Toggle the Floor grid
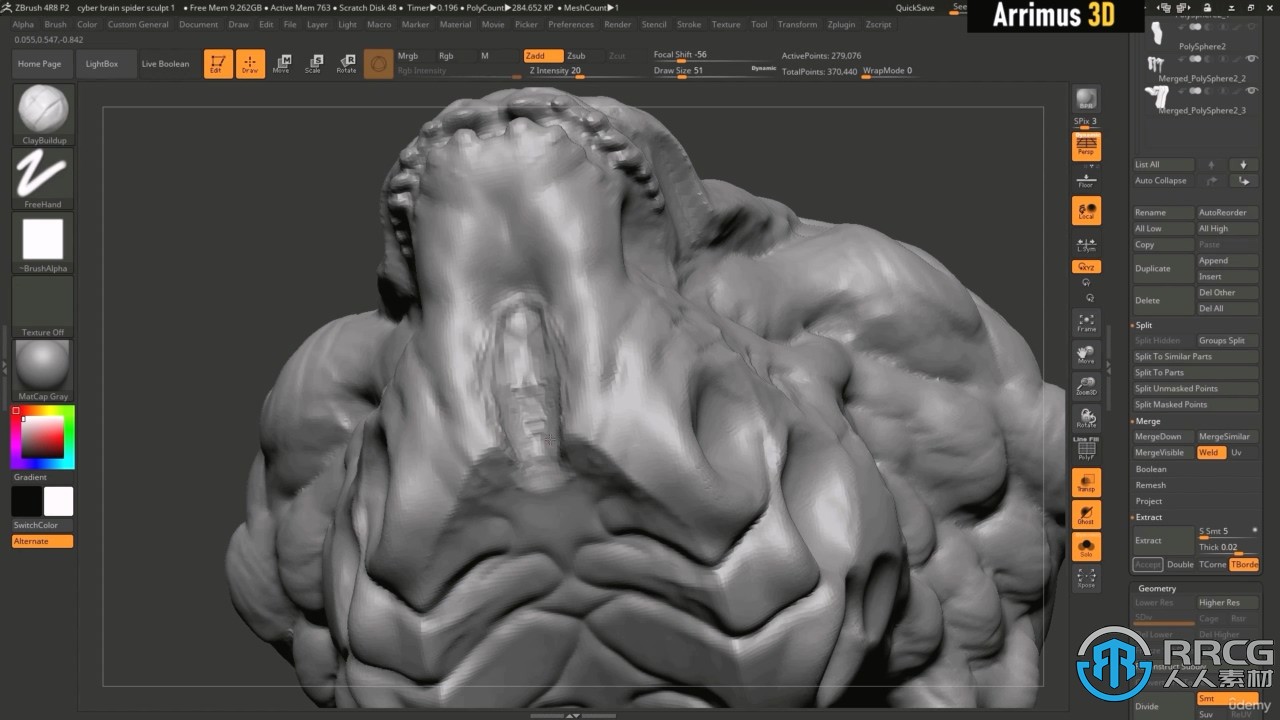This screenshot has width=1280, height=720. point(1086,179)
